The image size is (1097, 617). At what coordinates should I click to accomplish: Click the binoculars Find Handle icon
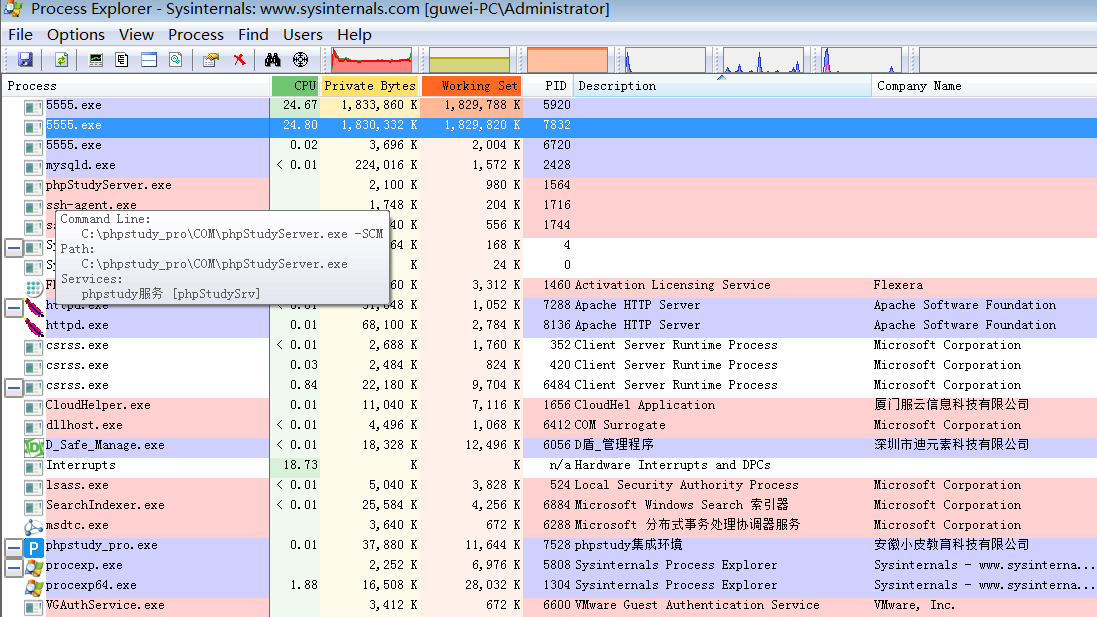272,60
